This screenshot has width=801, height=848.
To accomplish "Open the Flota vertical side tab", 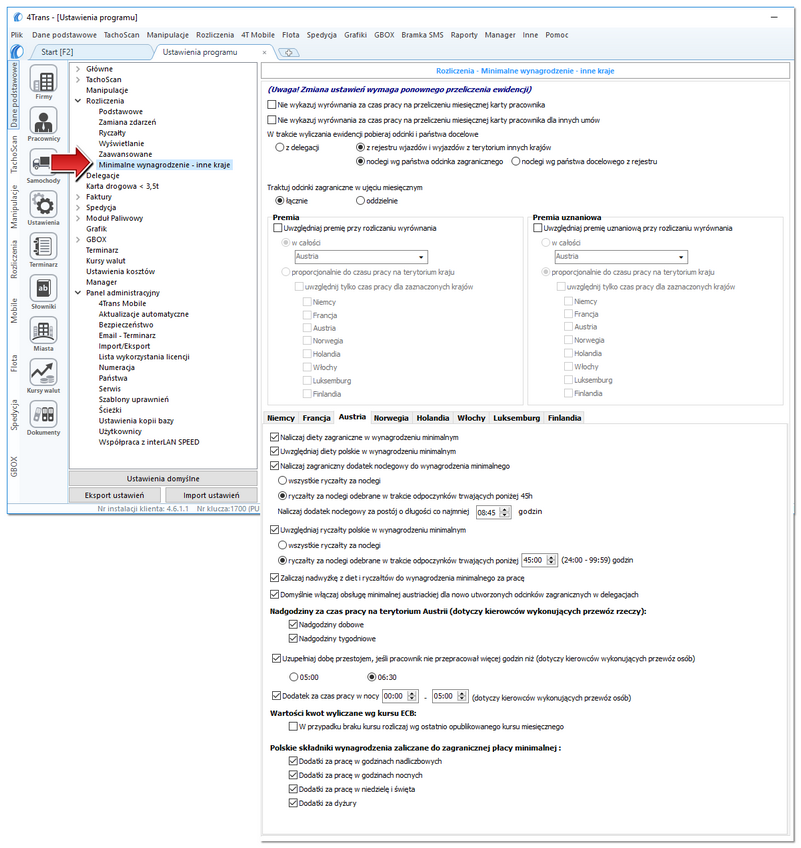I will (14, 363).
